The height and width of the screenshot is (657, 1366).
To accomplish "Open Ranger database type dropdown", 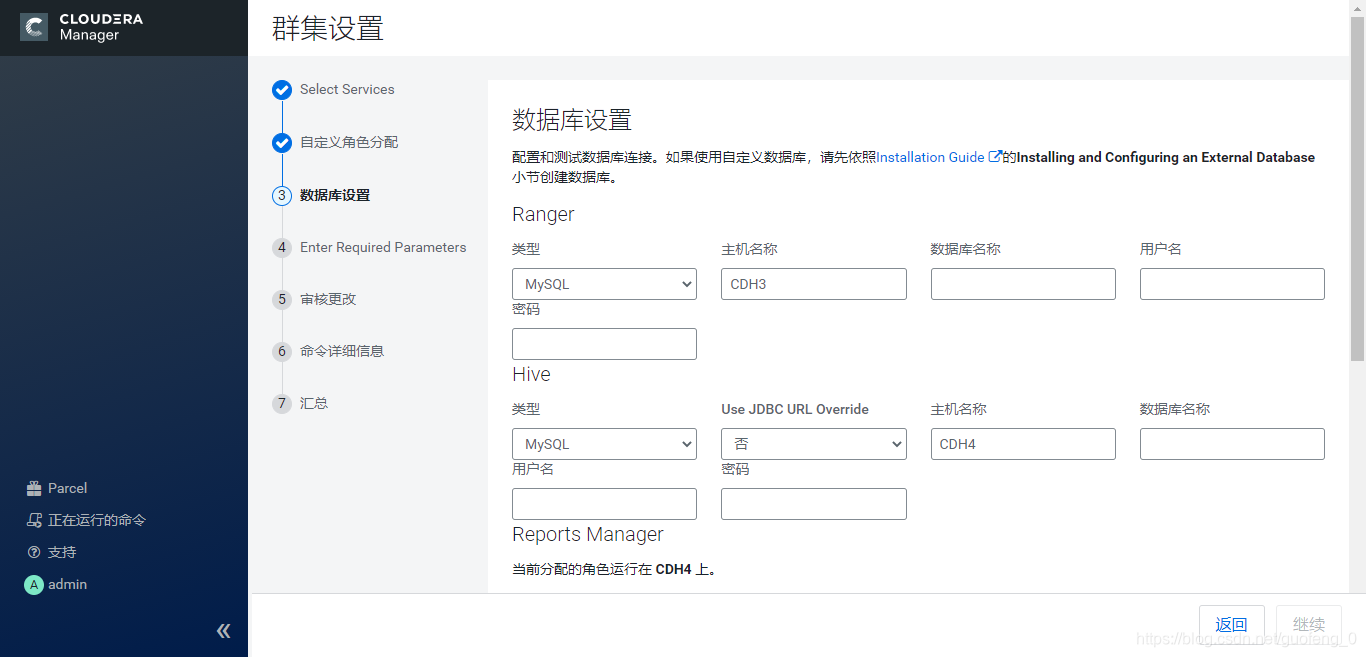I will (604, 284).
